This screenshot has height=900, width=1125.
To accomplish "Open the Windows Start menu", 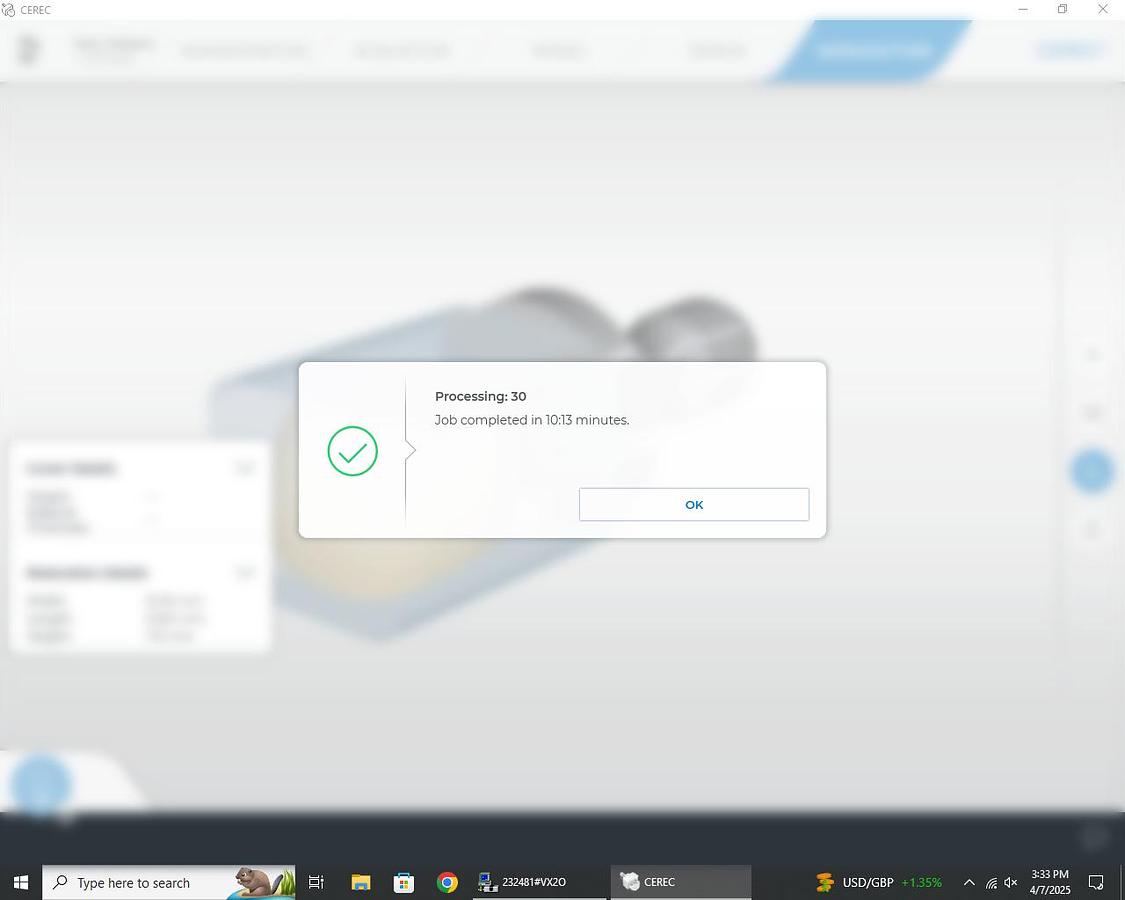I will click(20, 882).
